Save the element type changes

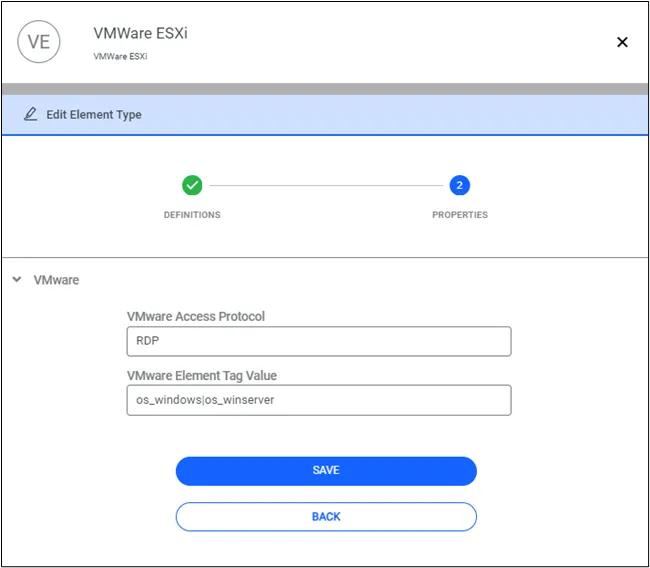[326, 471]
